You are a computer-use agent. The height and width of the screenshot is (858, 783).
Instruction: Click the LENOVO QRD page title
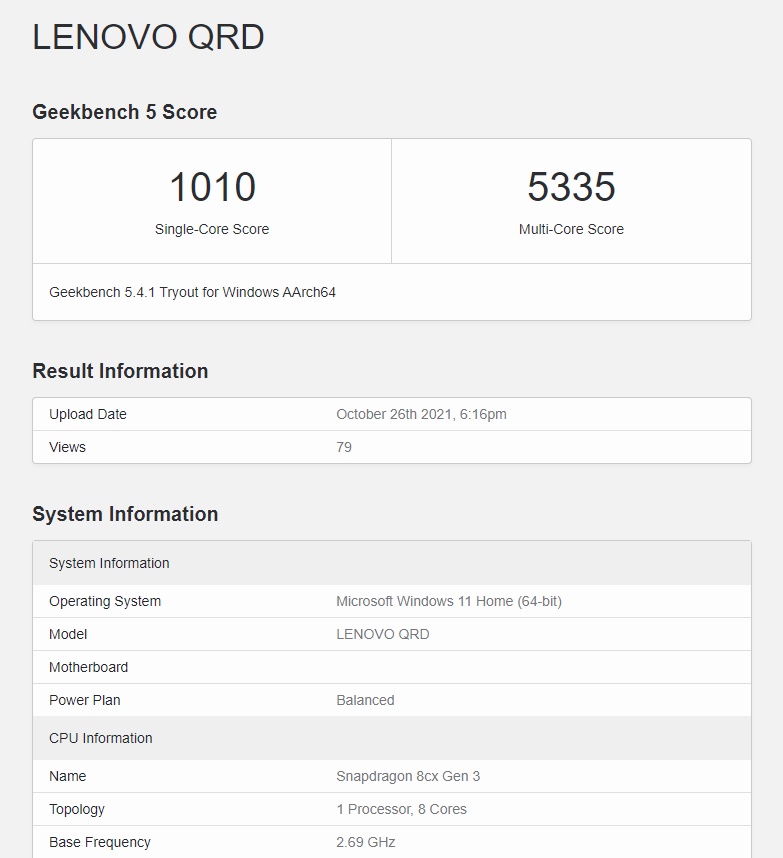pos(148,37)
